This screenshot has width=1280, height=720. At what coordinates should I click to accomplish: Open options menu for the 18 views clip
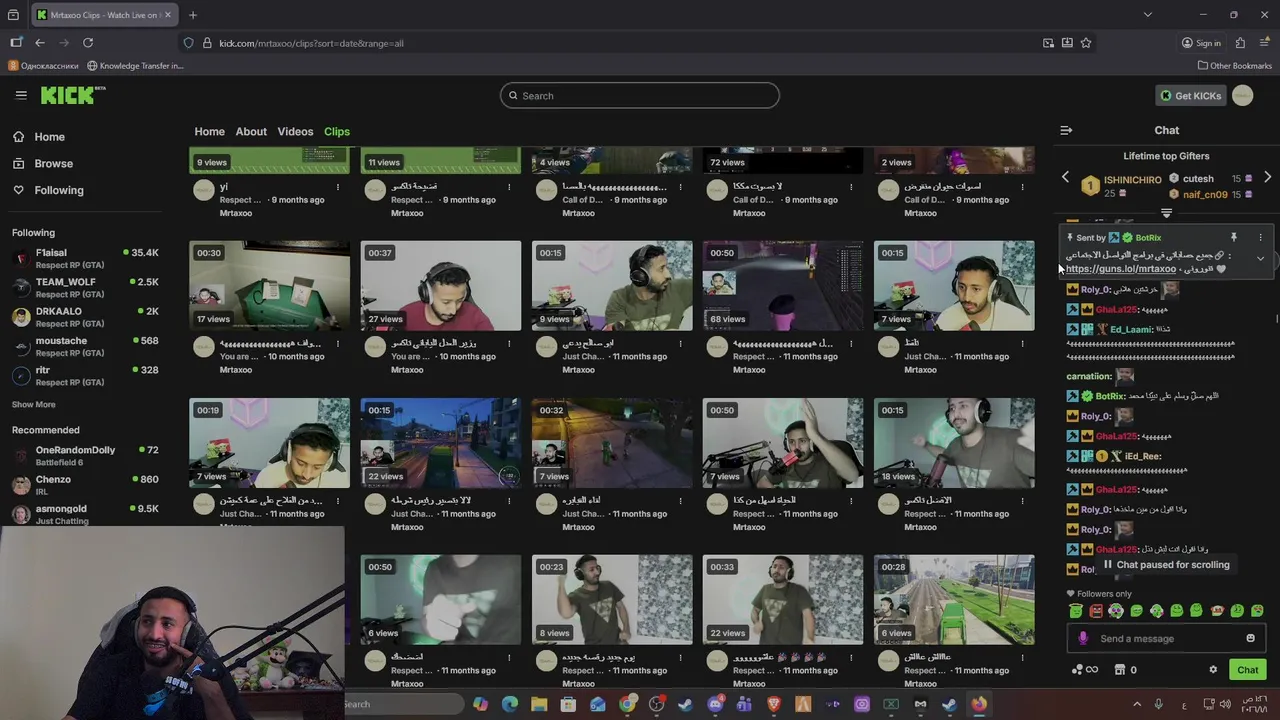point(1022,501)
